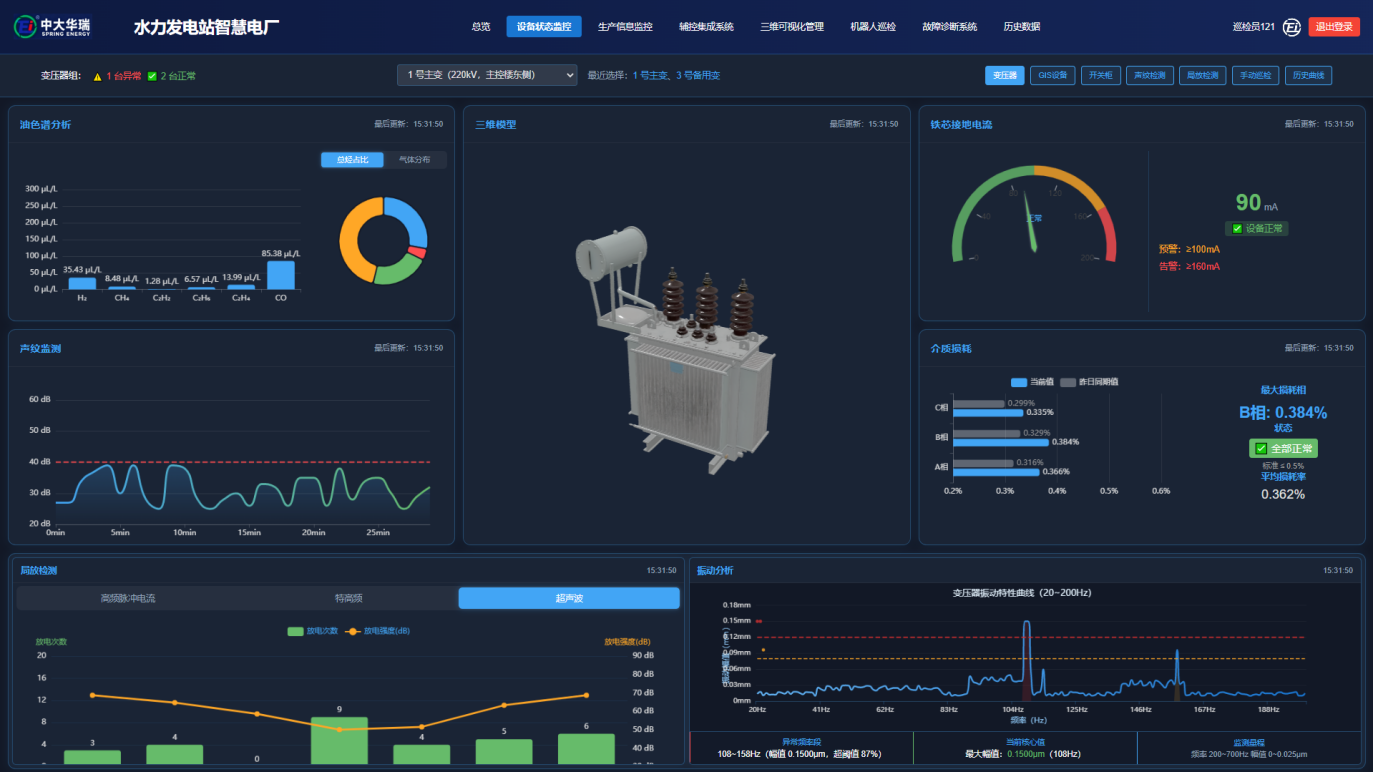Click the 退出登录 button

pyautogui.click(x=1334, y=27)
